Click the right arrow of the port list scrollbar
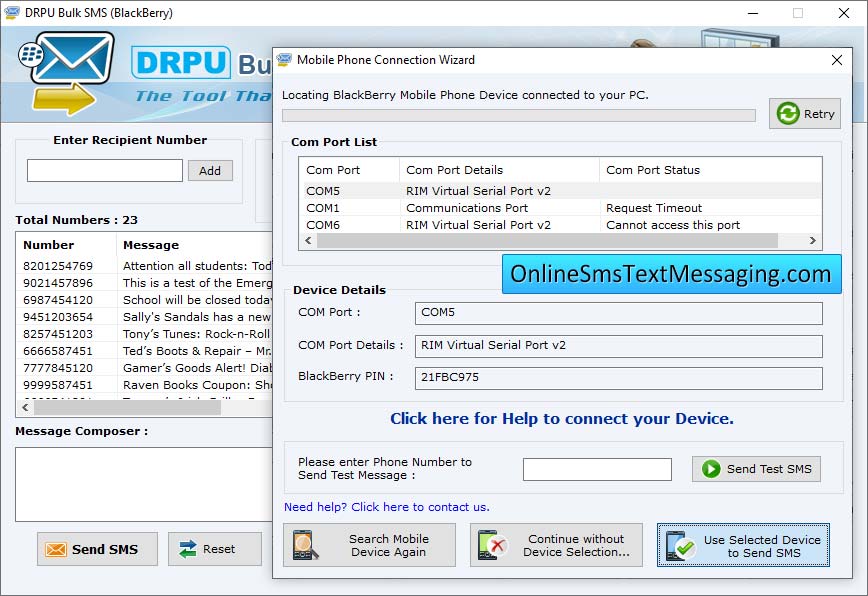 (x=812, y=241)
